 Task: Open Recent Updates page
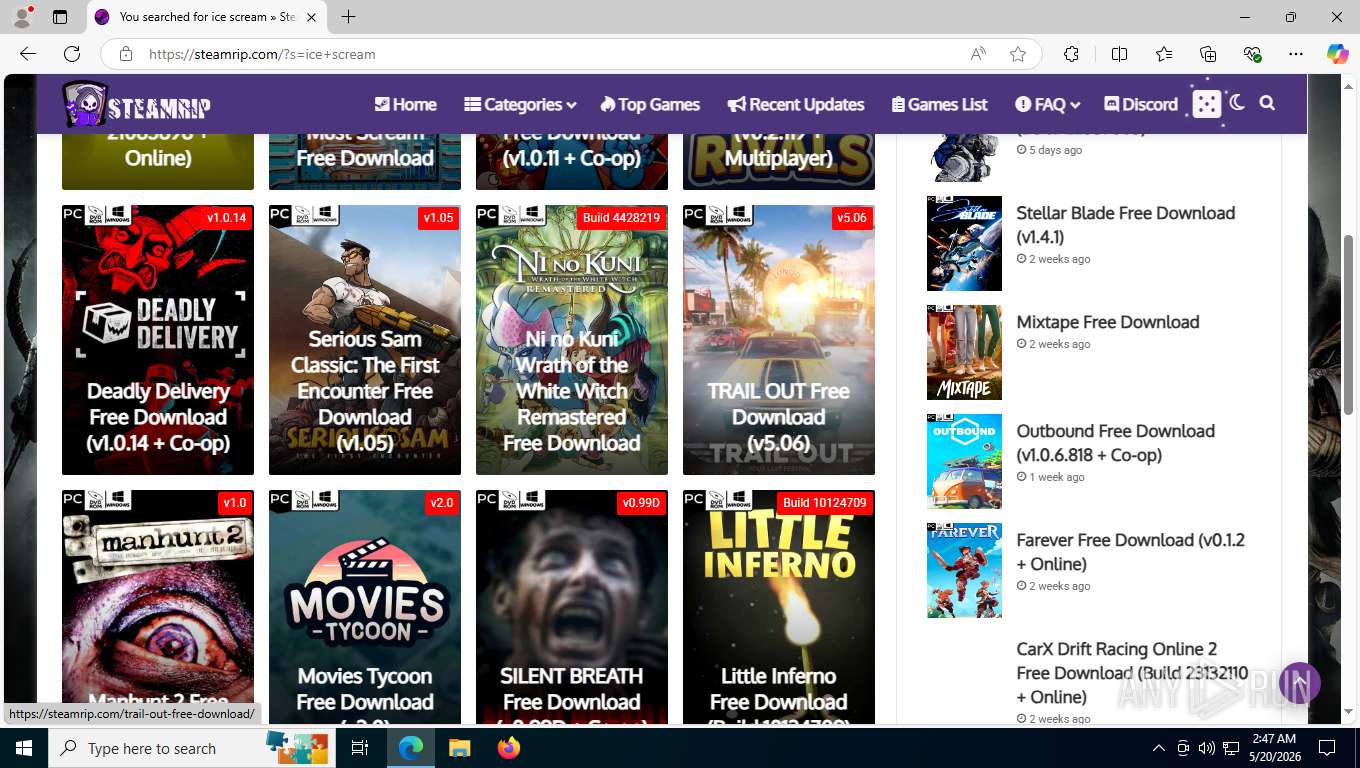796,104
